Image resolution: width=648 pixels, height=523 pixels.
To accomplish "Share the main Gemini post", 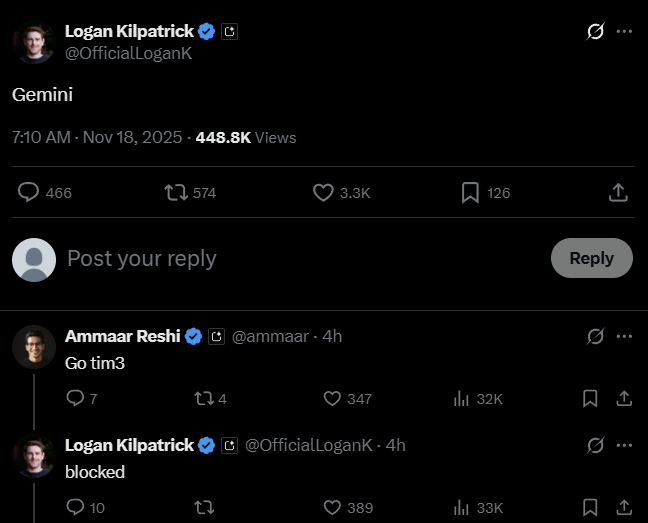I will (618, 192).
